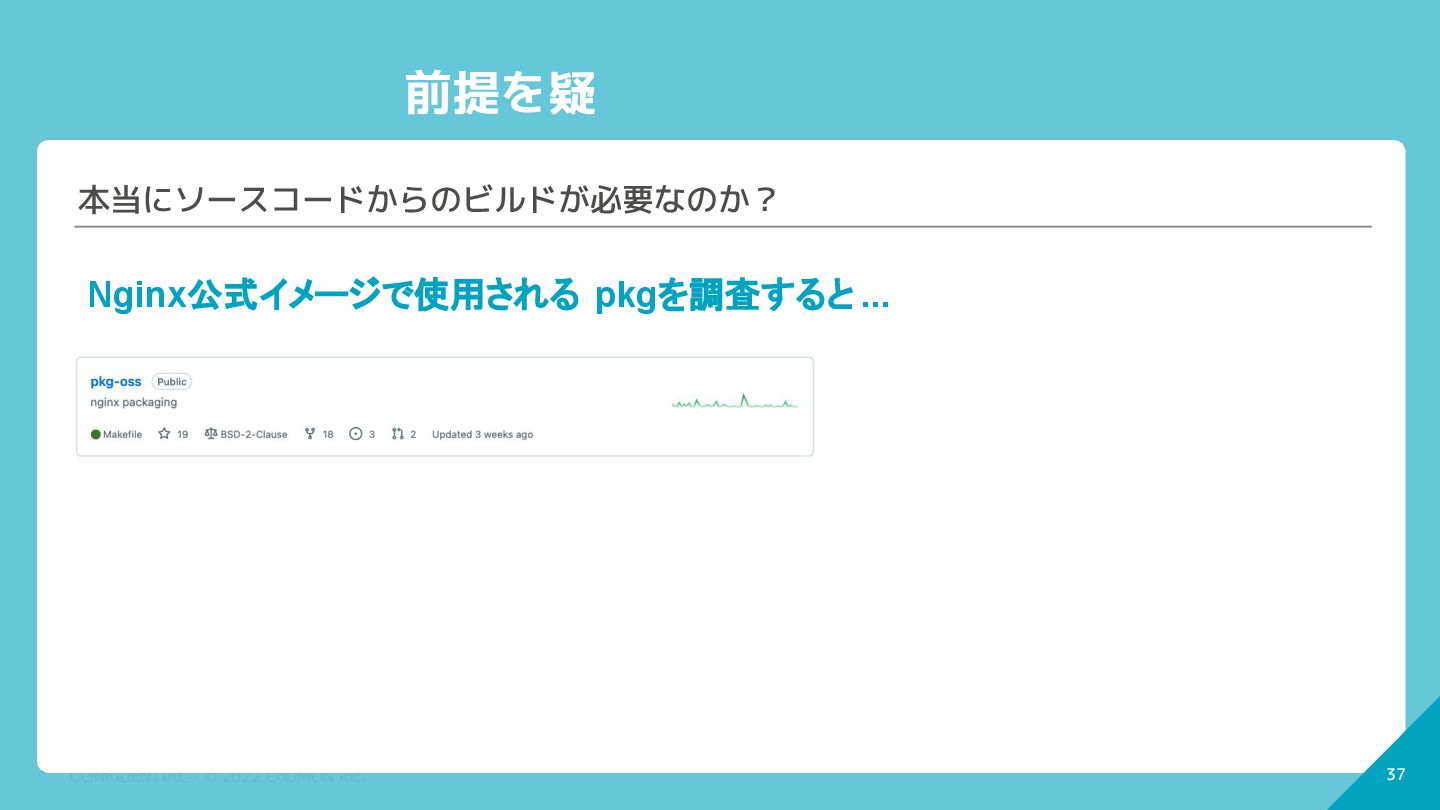Click the BSD-2-Clause license scale icon
The image size is (1440, 810).
pyautogui.click(x=211, y=434)
